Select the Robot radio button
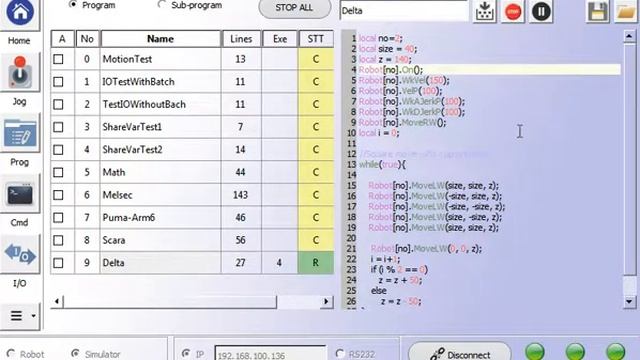This screenshot has height=360, width=640. pyautogui.click(x=11, y=353)
